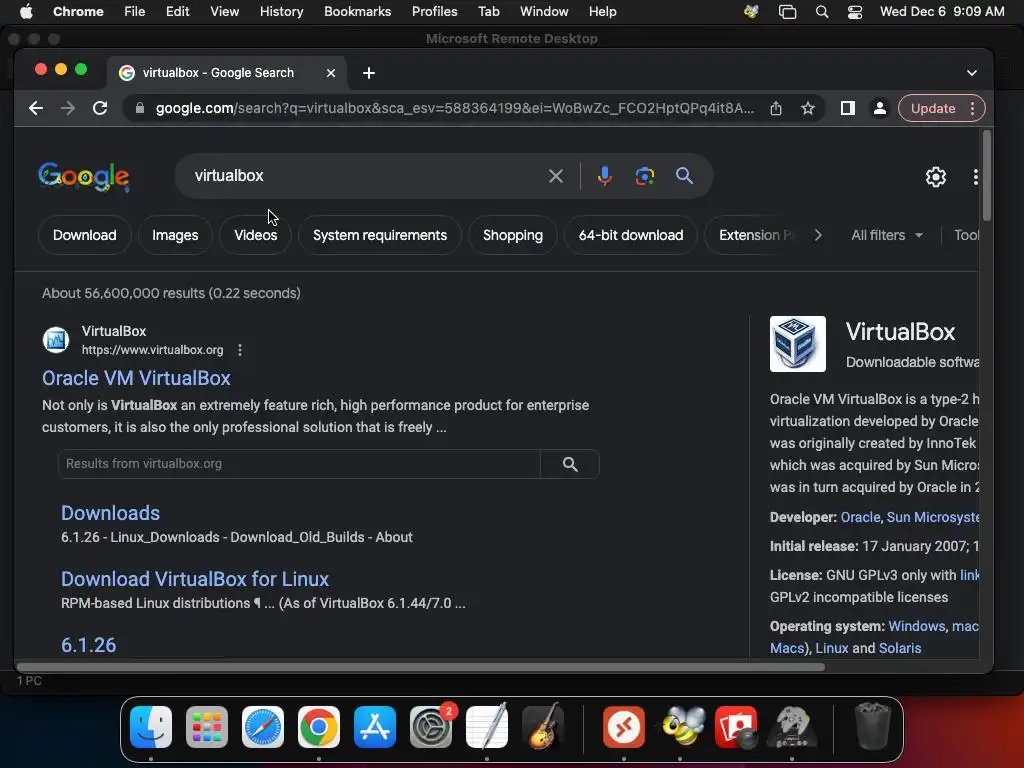Follow the Oracle developer link
Image resolution: width=1024 pixels, height=768 pixels.
(x=860, y=517)
